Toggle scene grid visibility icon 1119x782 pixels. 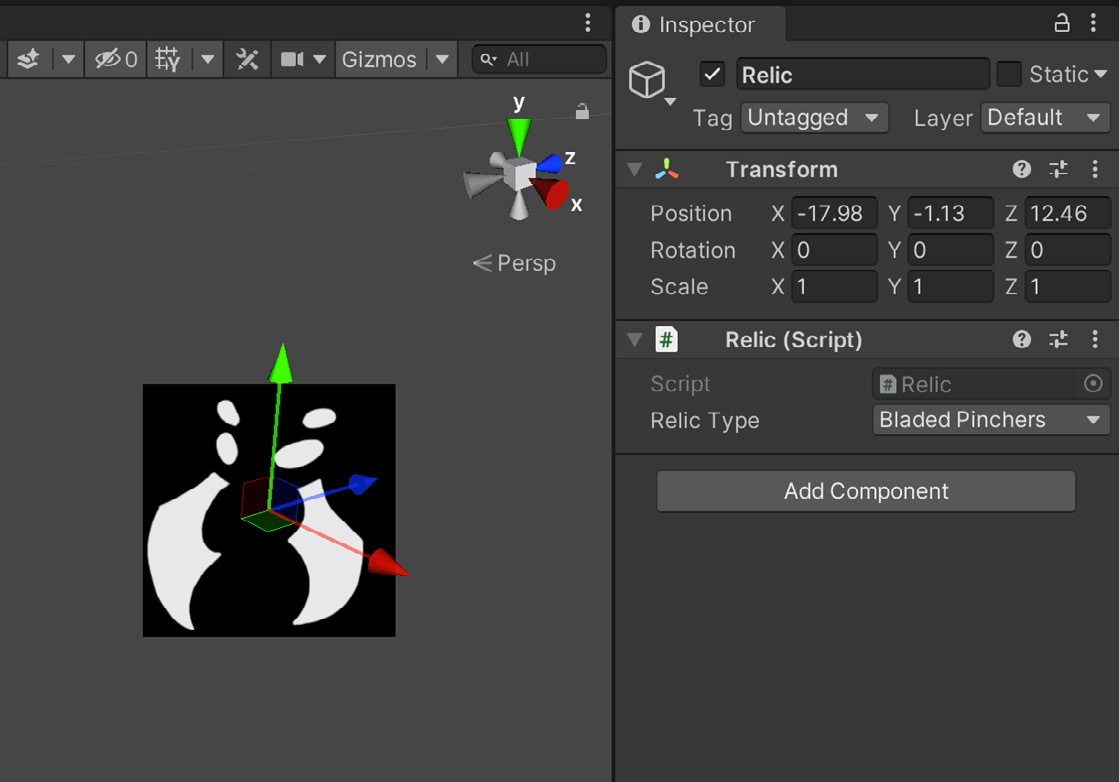coord(168,59)
